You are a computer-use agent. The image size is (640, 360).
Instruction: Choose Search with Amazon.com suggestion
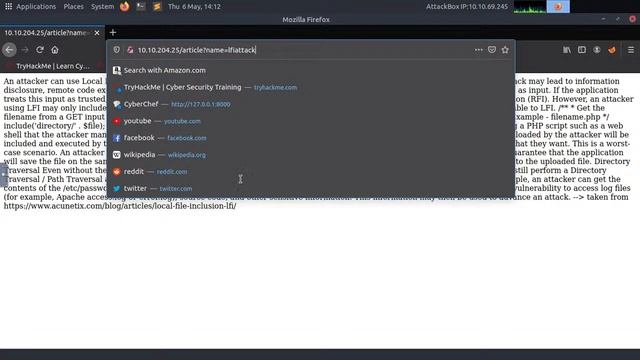(x=311, y=70)
